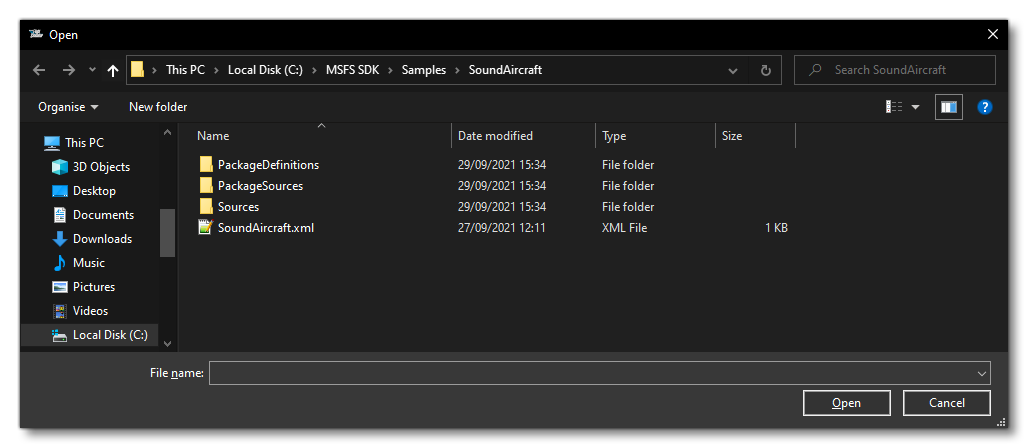
Task: Select SoundAircraft breadcrumb segment
Action: (505, 70)
